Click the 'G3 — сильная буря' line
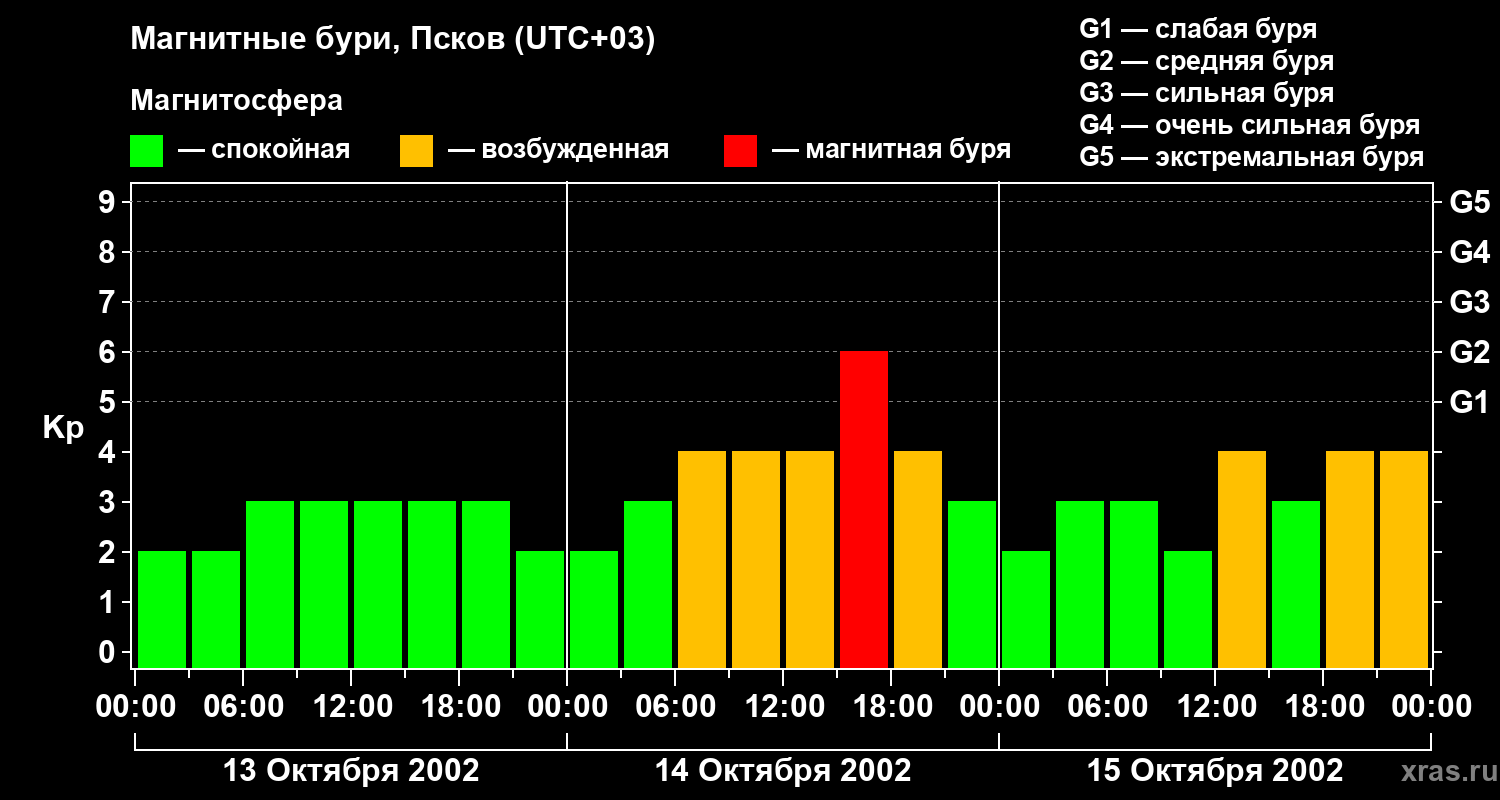This screenshot has height=800, width=1500. tap(1206, 93)
